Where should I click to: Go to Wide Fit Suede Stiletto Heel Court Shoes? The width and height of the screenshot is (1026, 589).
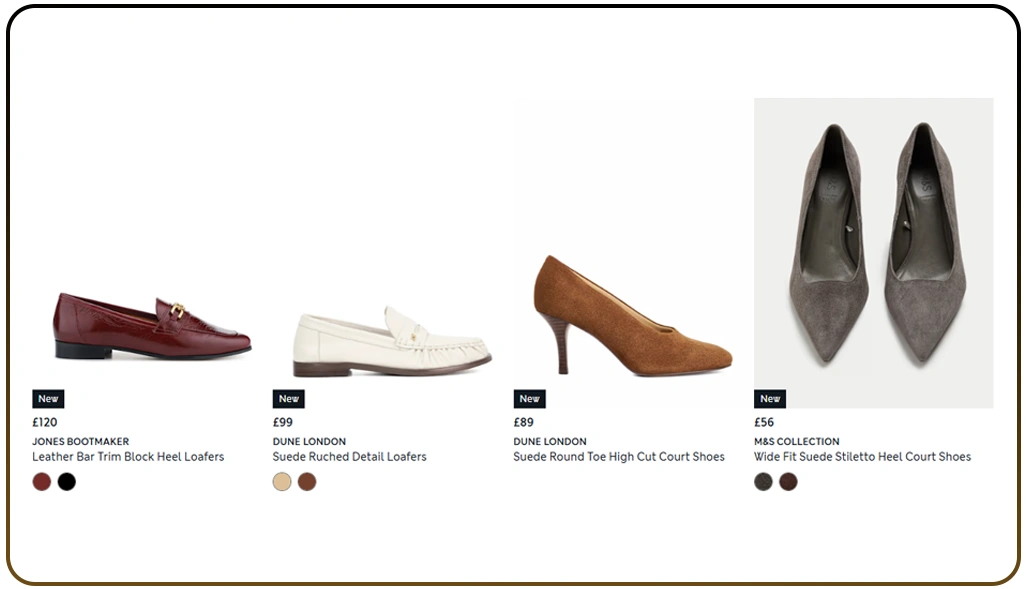tap(862, 457)
